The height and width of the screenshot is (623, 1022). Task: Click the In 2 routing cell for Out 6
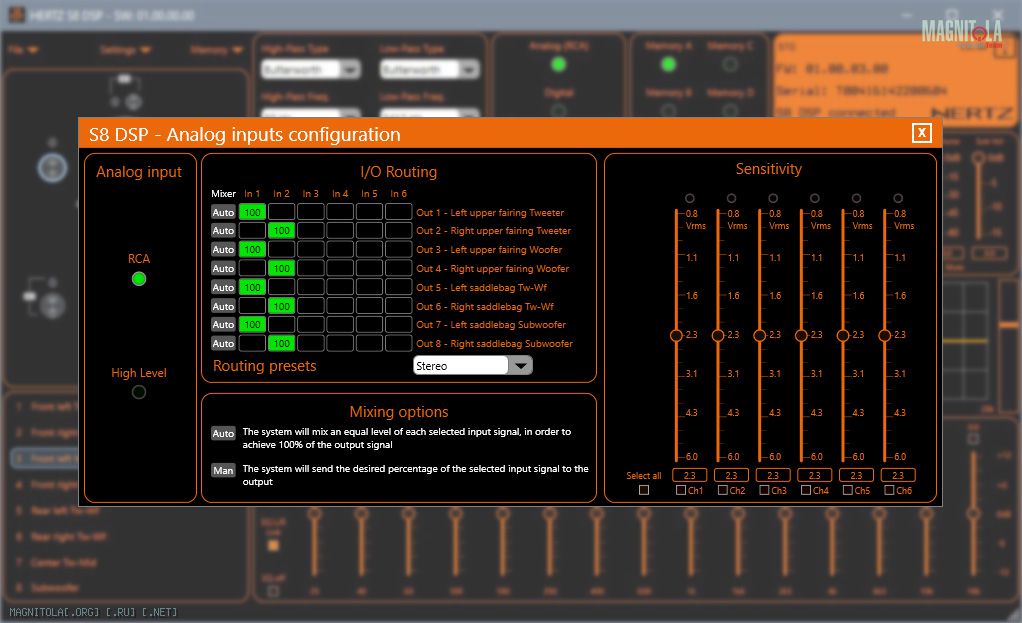click(x=282, y=306)
